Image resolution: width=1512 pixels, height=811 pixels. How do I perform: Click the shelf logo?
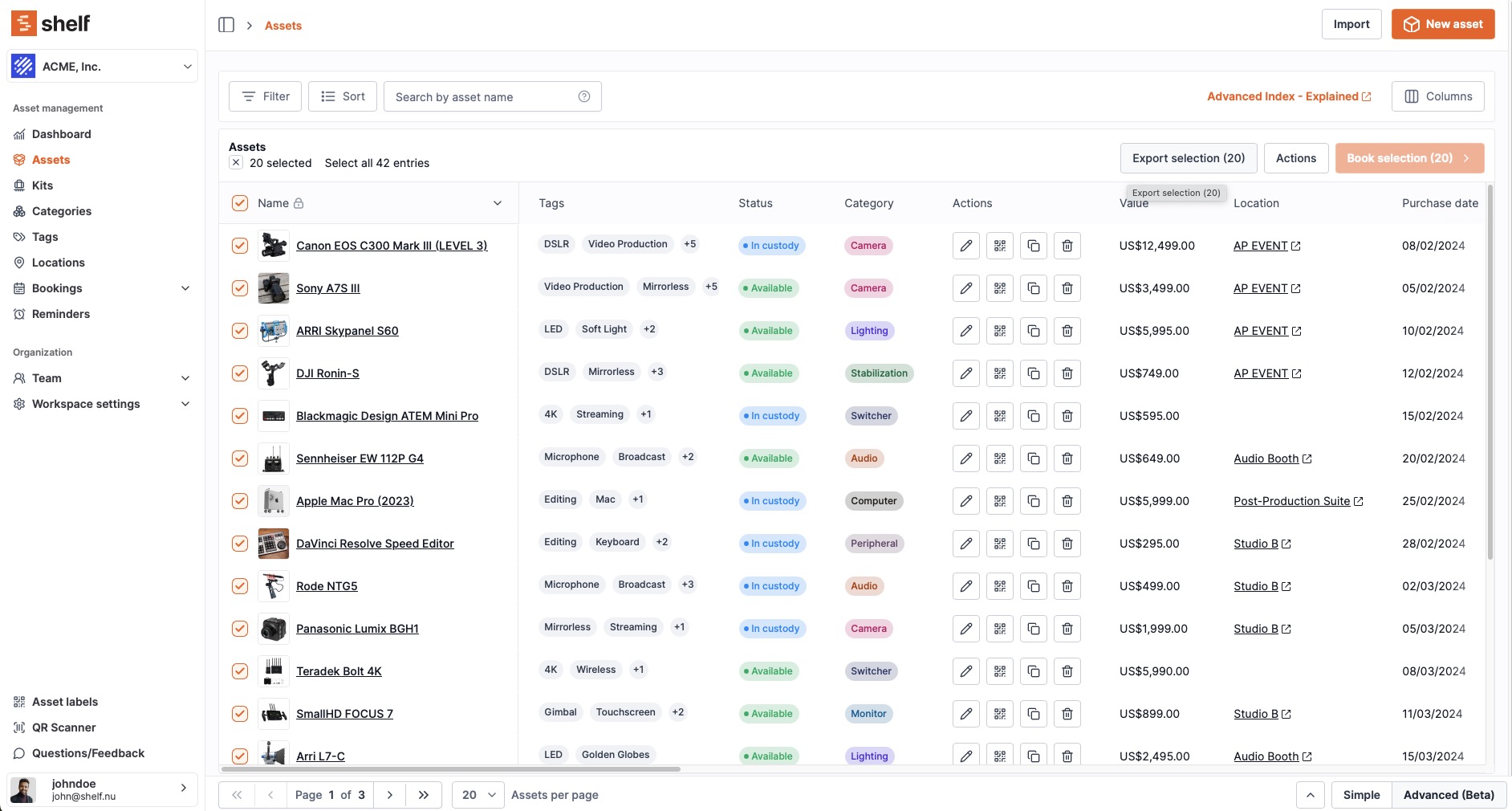[51, 23]
